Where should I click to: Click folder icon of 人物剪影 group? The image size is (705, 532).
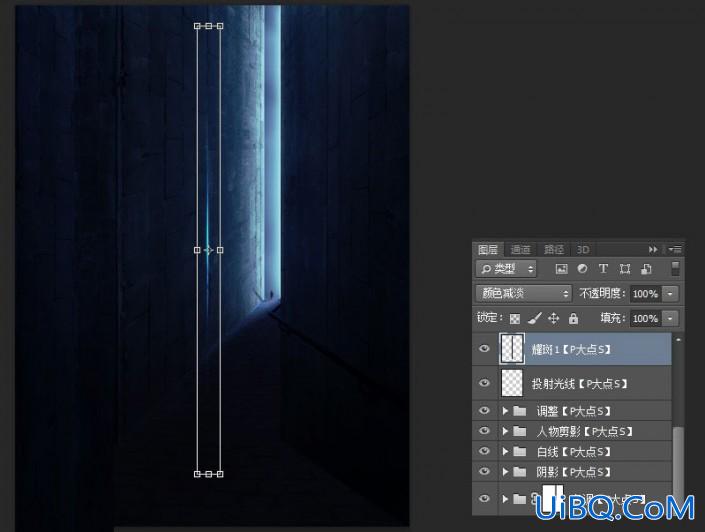tap(520, 431)
